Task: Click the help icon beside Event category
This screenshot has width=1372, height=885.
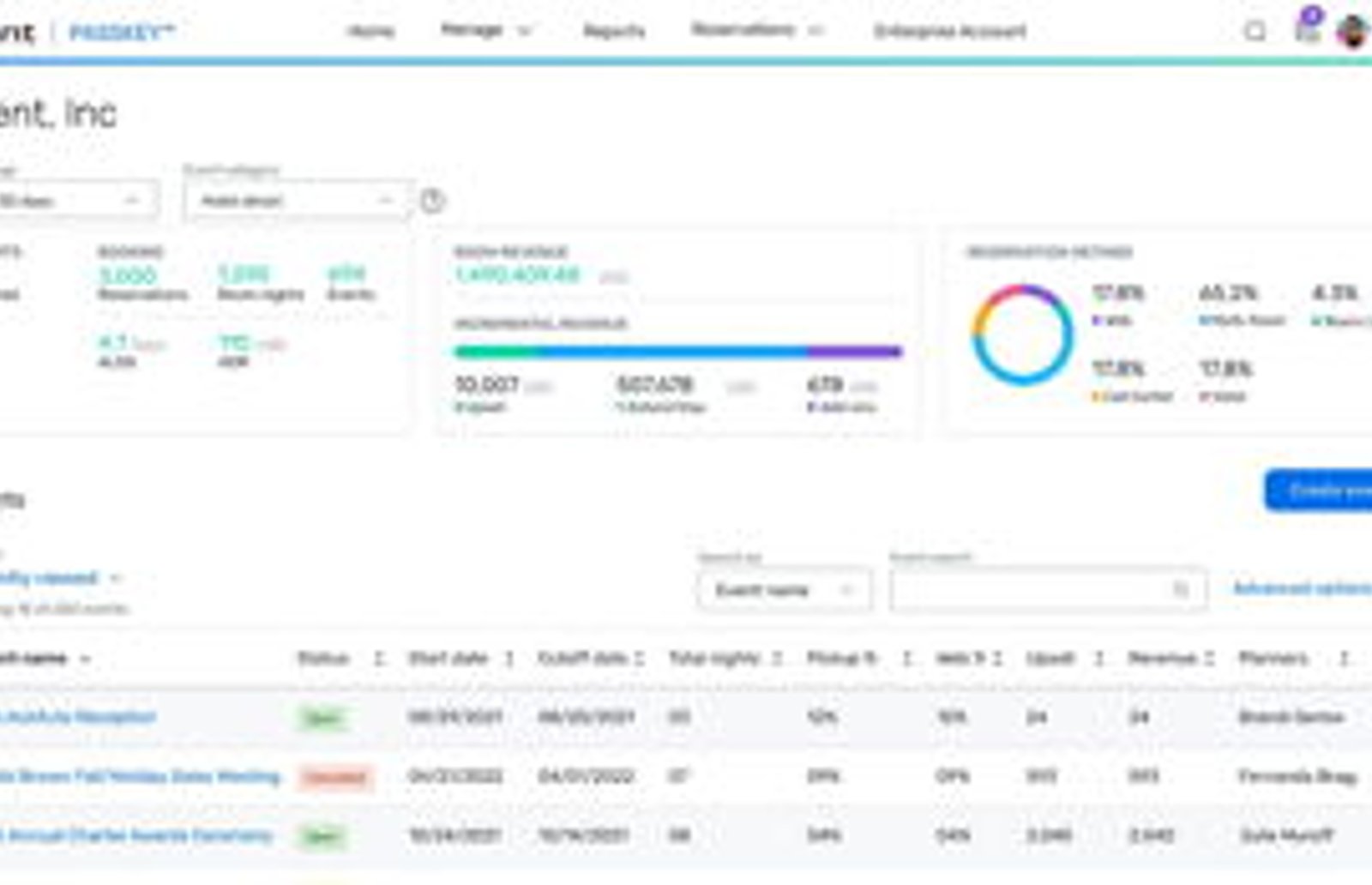Action: (x=432, y=201)
